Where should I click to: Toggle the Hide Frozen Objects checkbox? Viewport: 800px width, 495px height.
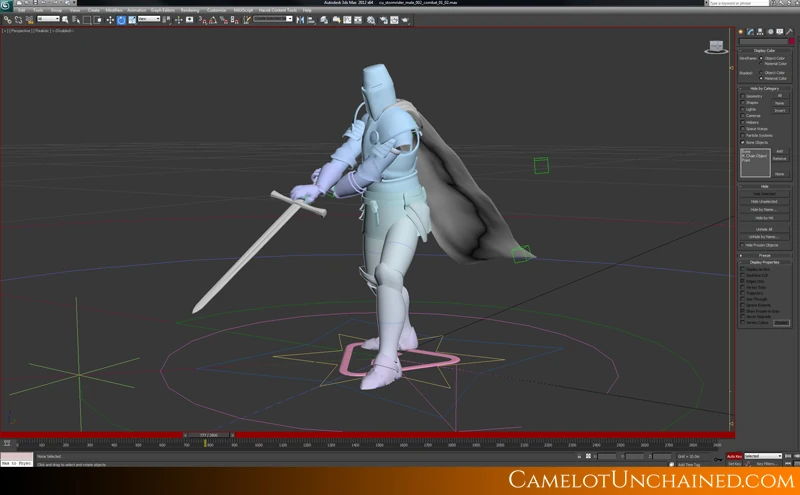pyautogui.click(x=742, y=245)
